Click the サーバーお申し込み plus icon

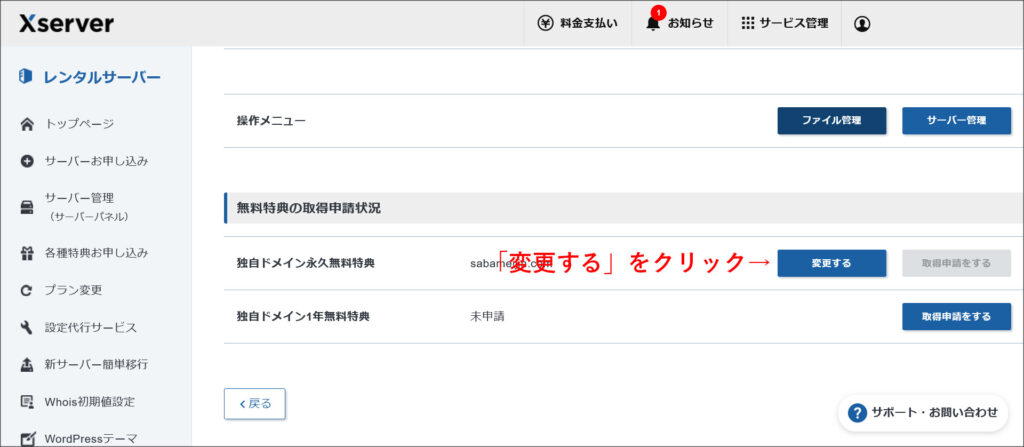tap(27, 161)
